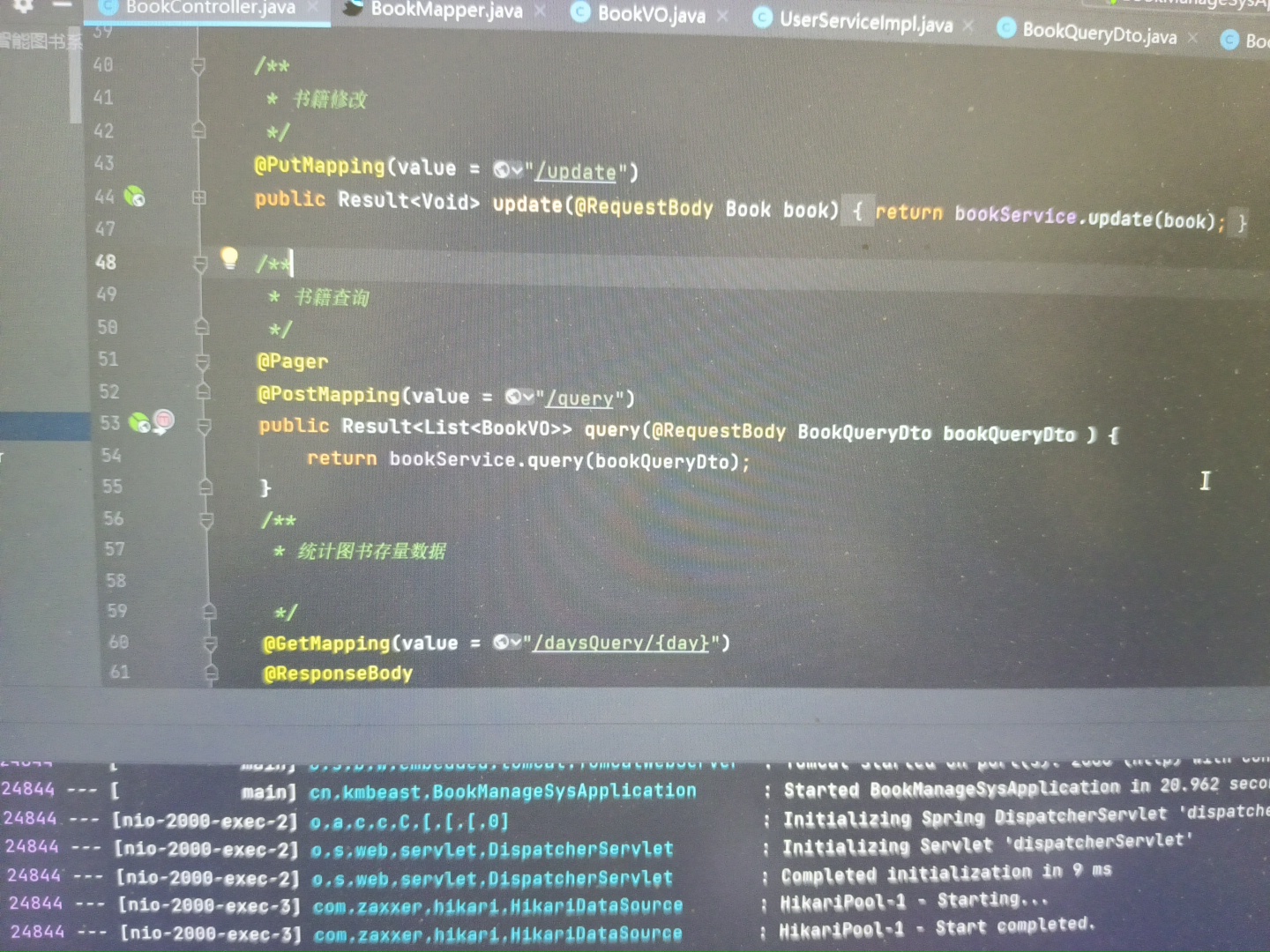1270x952 pixels.
Task: Click the comment "书籍查询"
Action: pos(332,297)
